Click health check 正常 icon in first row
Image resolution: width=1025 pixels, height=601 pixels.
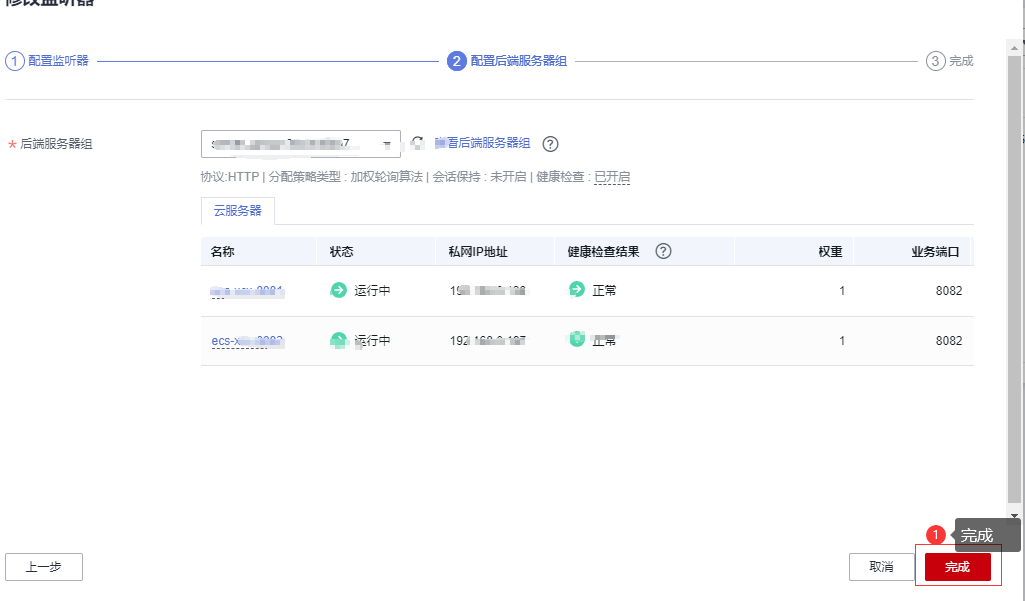pos(577,290)
